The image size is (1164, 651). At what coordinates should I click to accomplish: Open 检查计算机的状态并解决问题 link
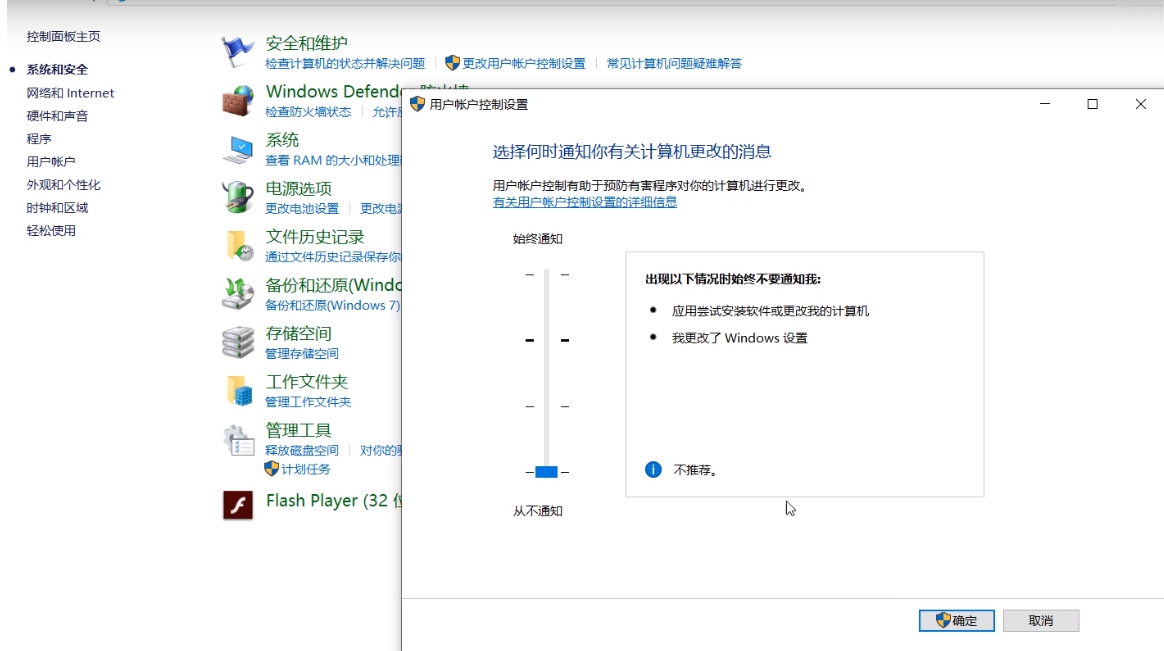tap(345, 64)
